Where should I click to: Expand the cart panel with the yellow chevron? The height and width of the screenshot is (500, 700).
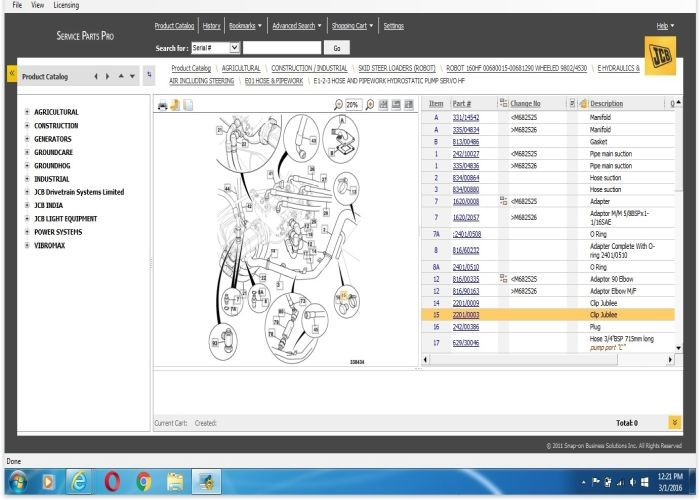(x=675, y=423)
